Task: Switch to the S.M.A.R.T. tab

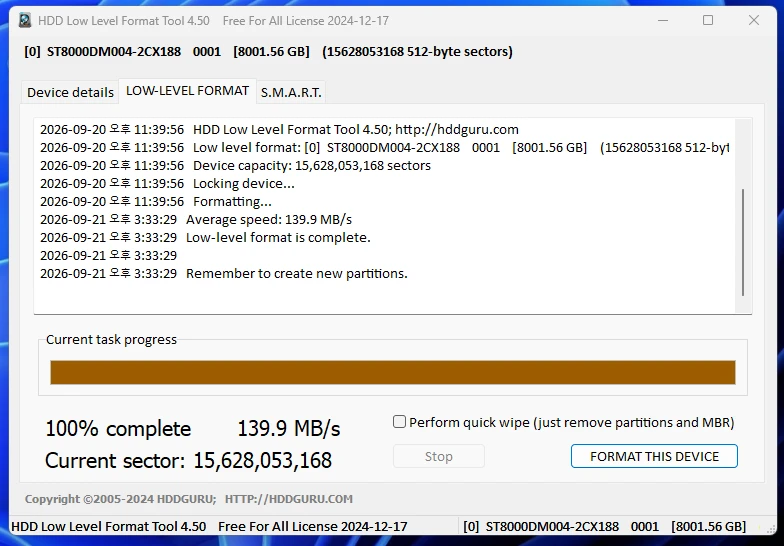Action: (x=291, y=92)
